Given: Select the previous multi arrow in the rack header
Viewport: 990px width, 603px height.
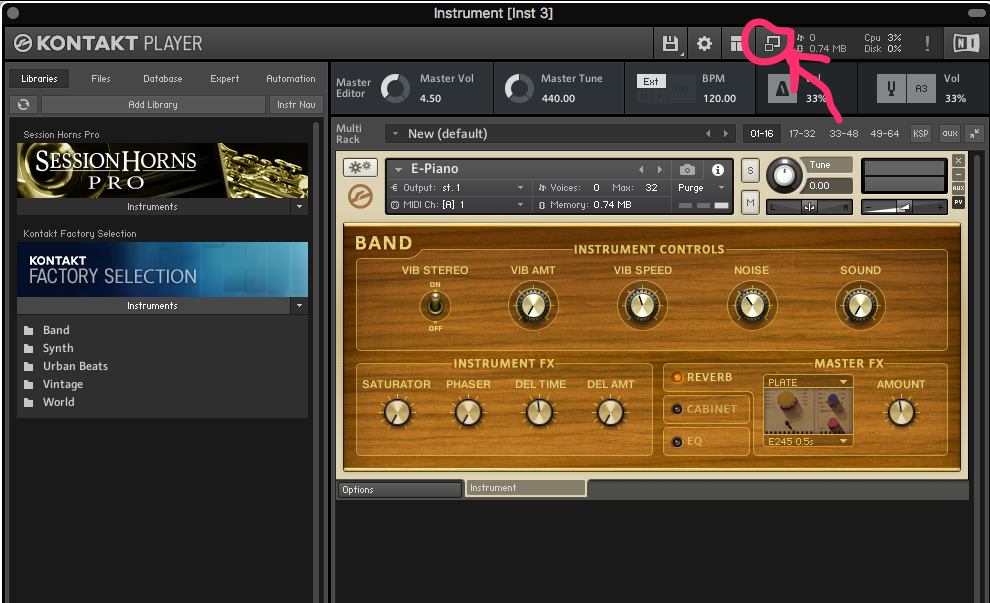Looking at the screenshot, I should pos(708,134).
